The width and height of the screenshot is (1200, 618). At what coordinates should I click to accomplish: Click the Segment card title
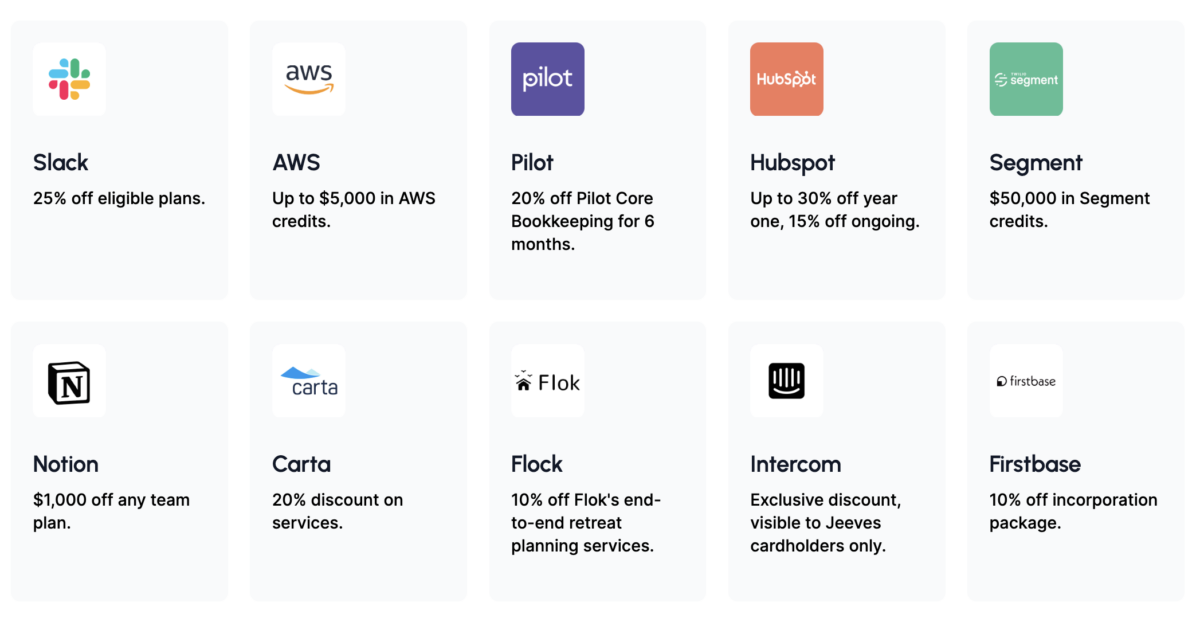(1036, 162)
